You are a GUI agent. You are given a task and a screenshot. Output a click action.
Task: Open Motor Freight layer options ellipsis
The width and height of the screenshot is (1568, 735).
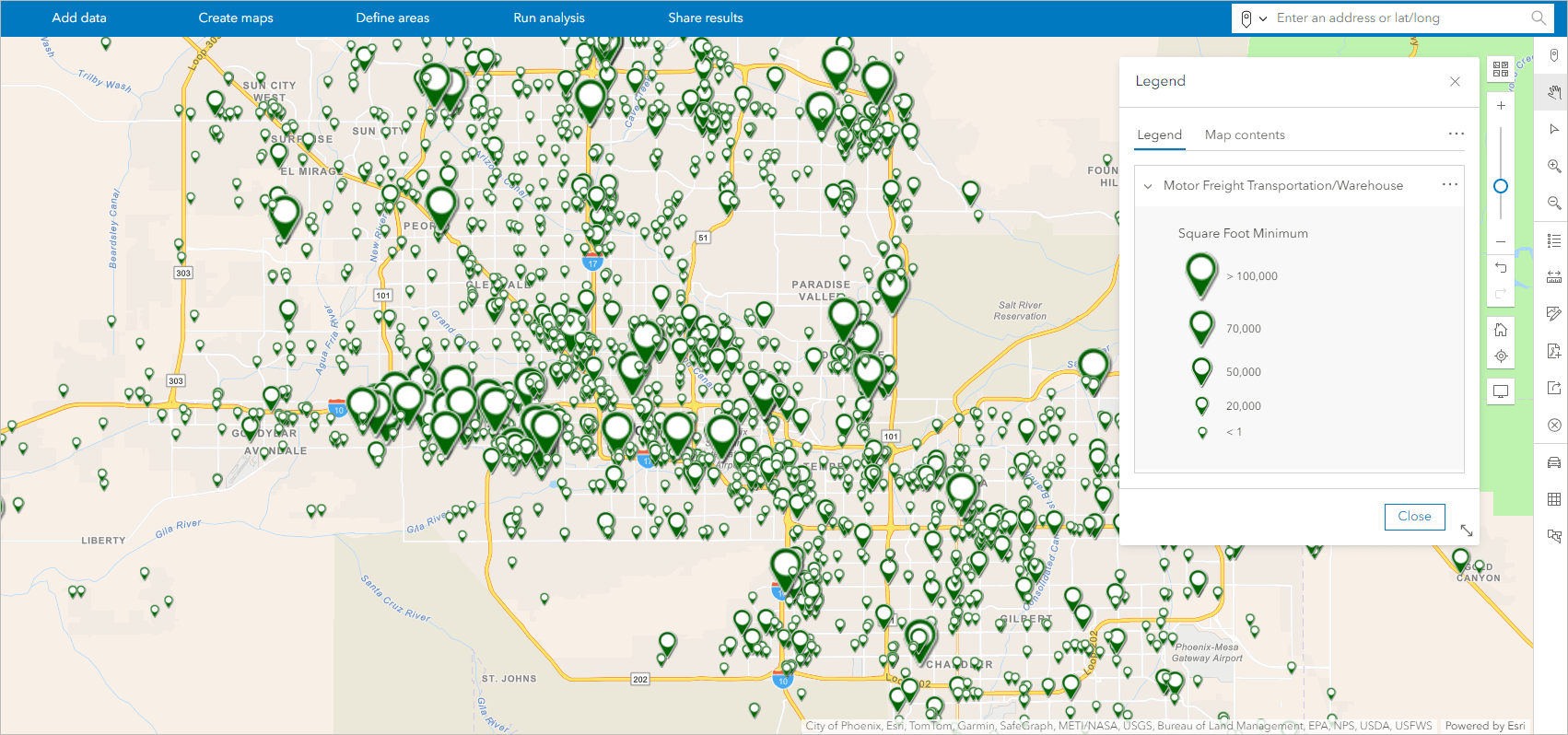click(x=1450, y=184)
